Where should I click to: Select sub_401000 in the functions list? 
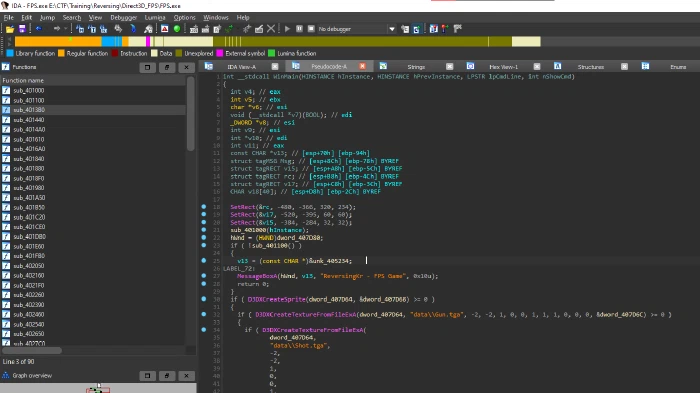point(28,90)
